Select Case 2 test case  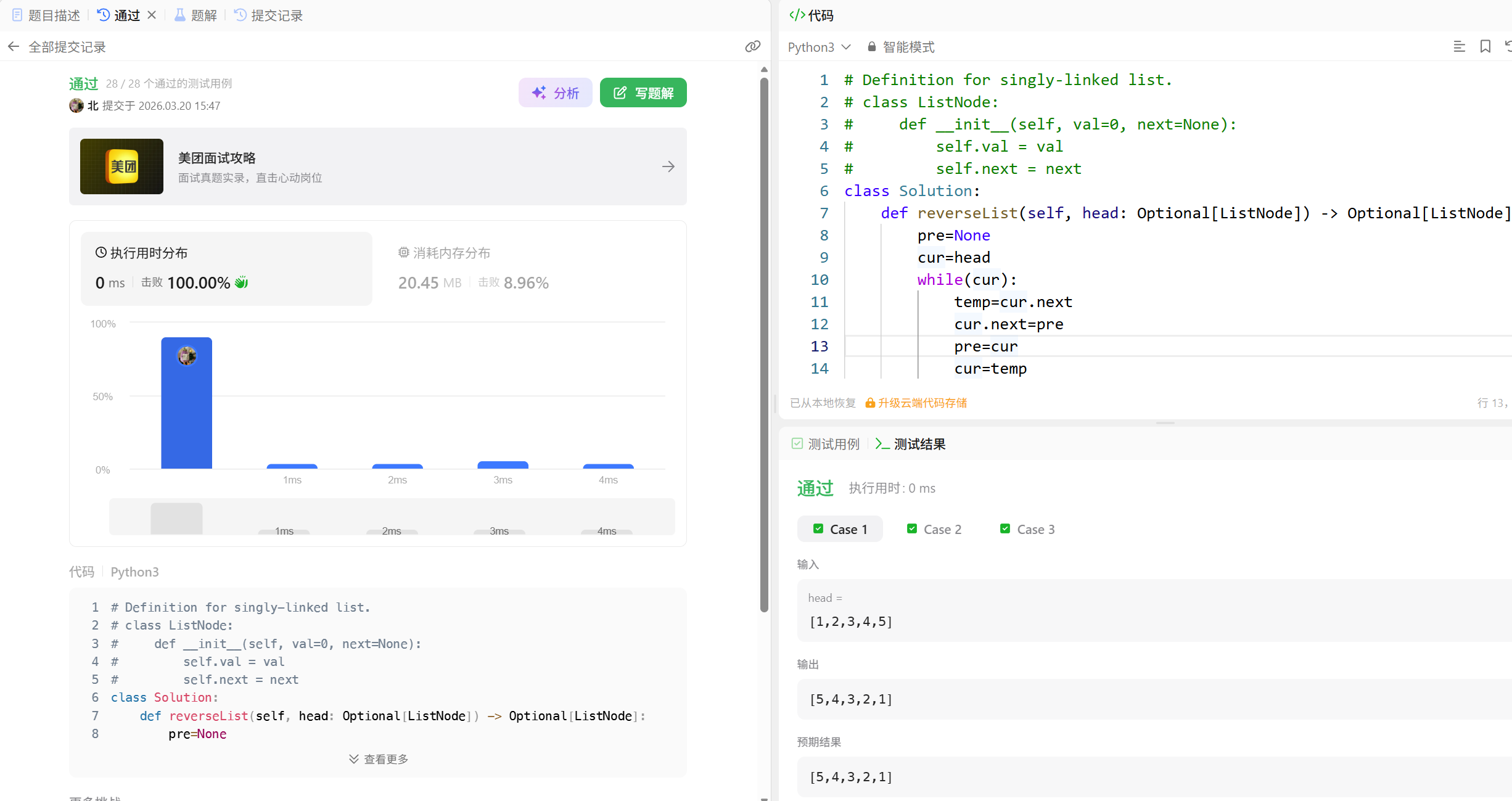click(934, 529)
